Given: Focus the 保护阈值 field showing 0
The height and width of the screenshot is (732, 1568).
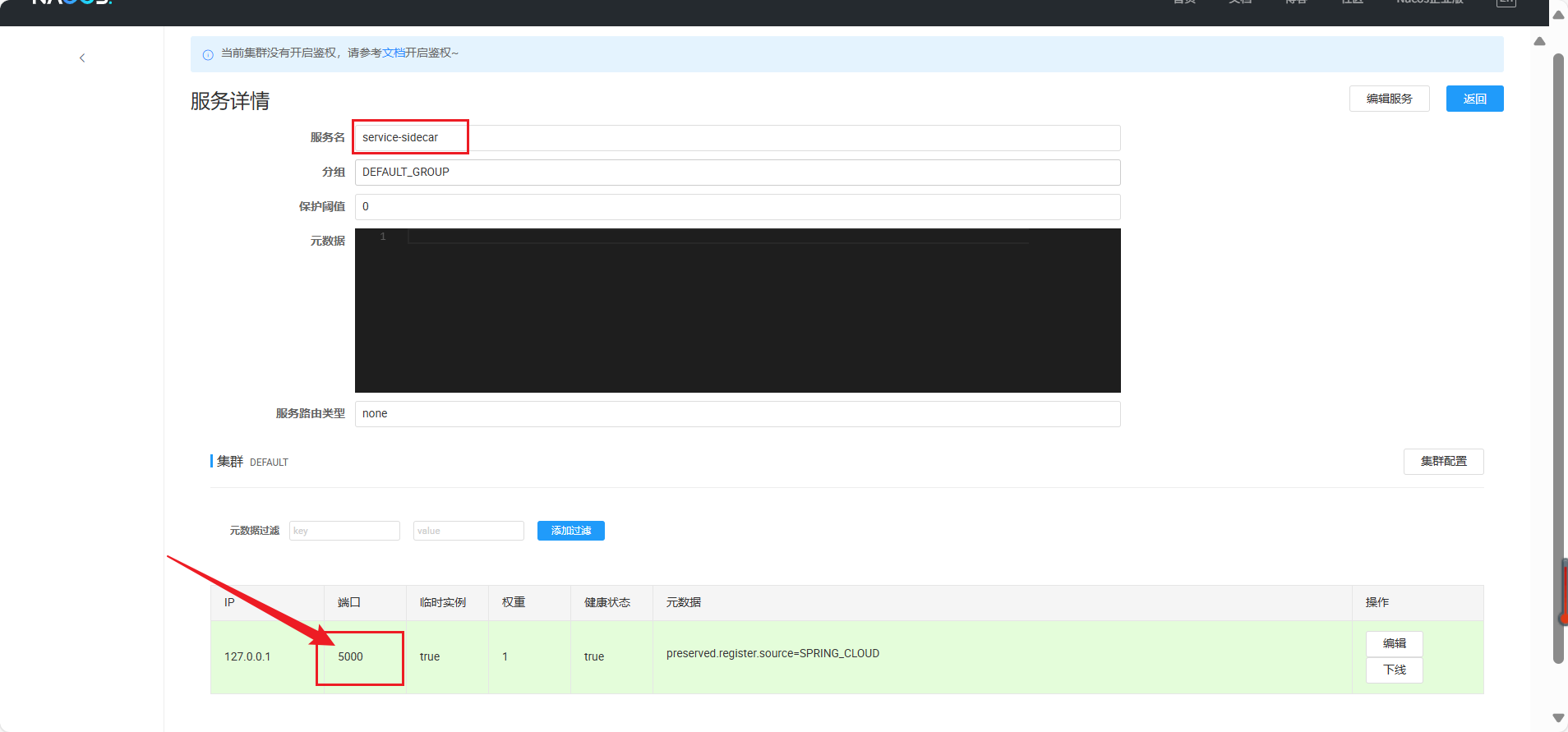Looking at the screenshot, I should click(737, 207).
